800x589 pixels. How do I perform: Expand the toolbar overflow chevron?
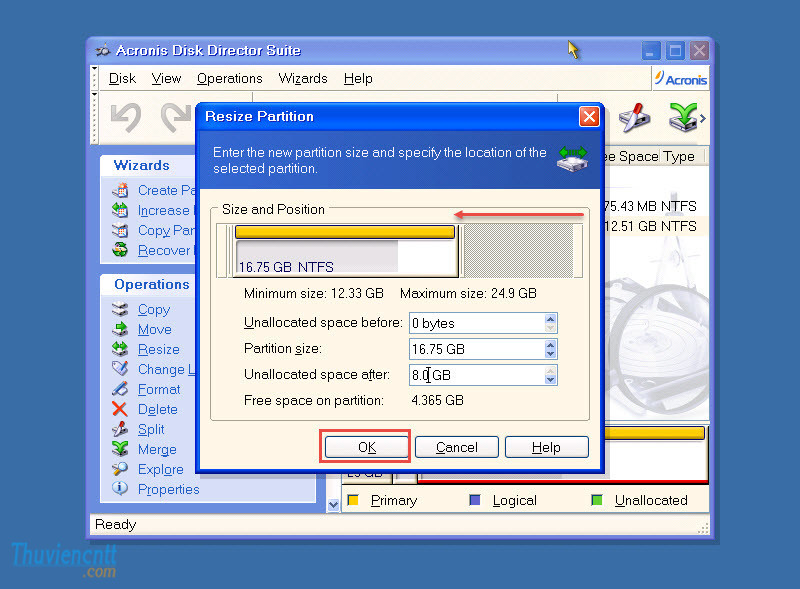pyautogui.click(x=703, y=118)
